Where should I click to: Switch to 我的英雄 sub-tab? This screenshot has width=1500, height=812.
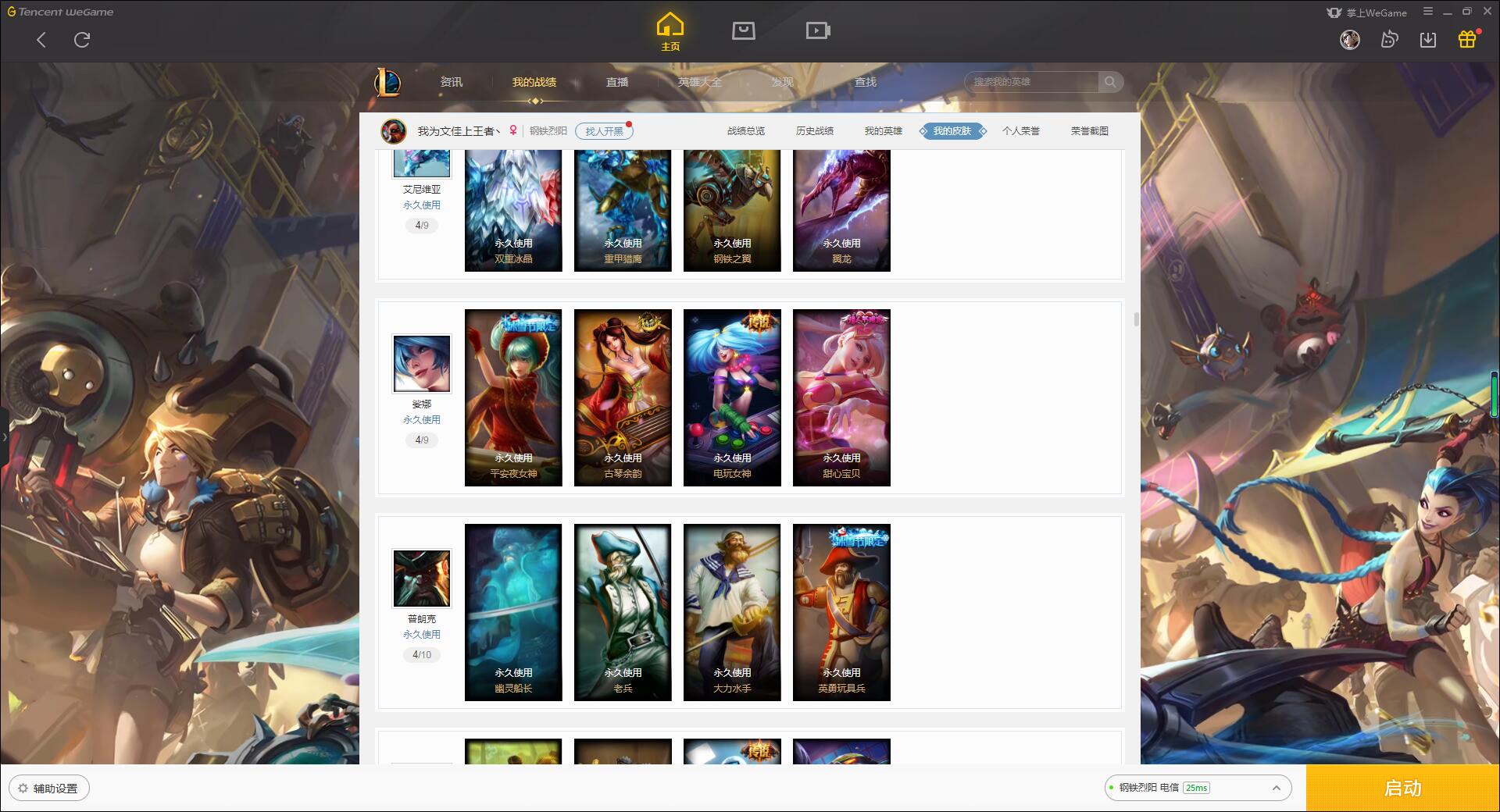(x=884, y=131)
